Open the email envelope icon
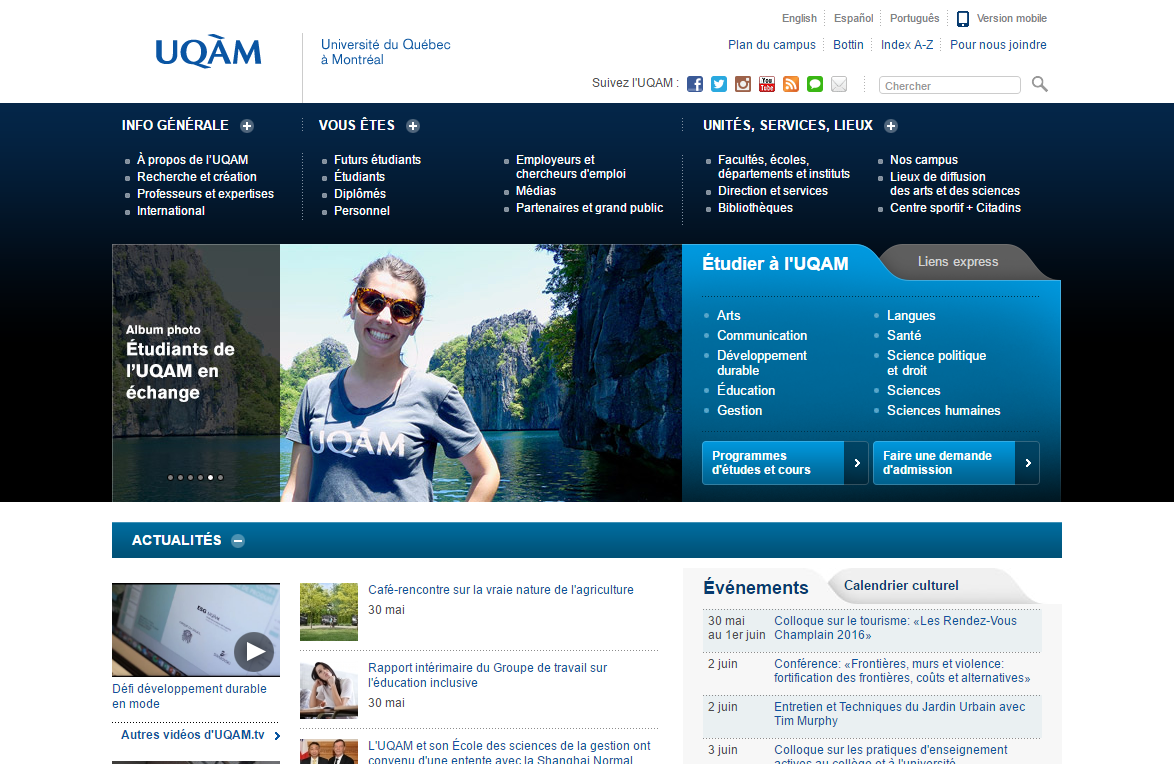The image size is (1174, 764). [839, 84]
